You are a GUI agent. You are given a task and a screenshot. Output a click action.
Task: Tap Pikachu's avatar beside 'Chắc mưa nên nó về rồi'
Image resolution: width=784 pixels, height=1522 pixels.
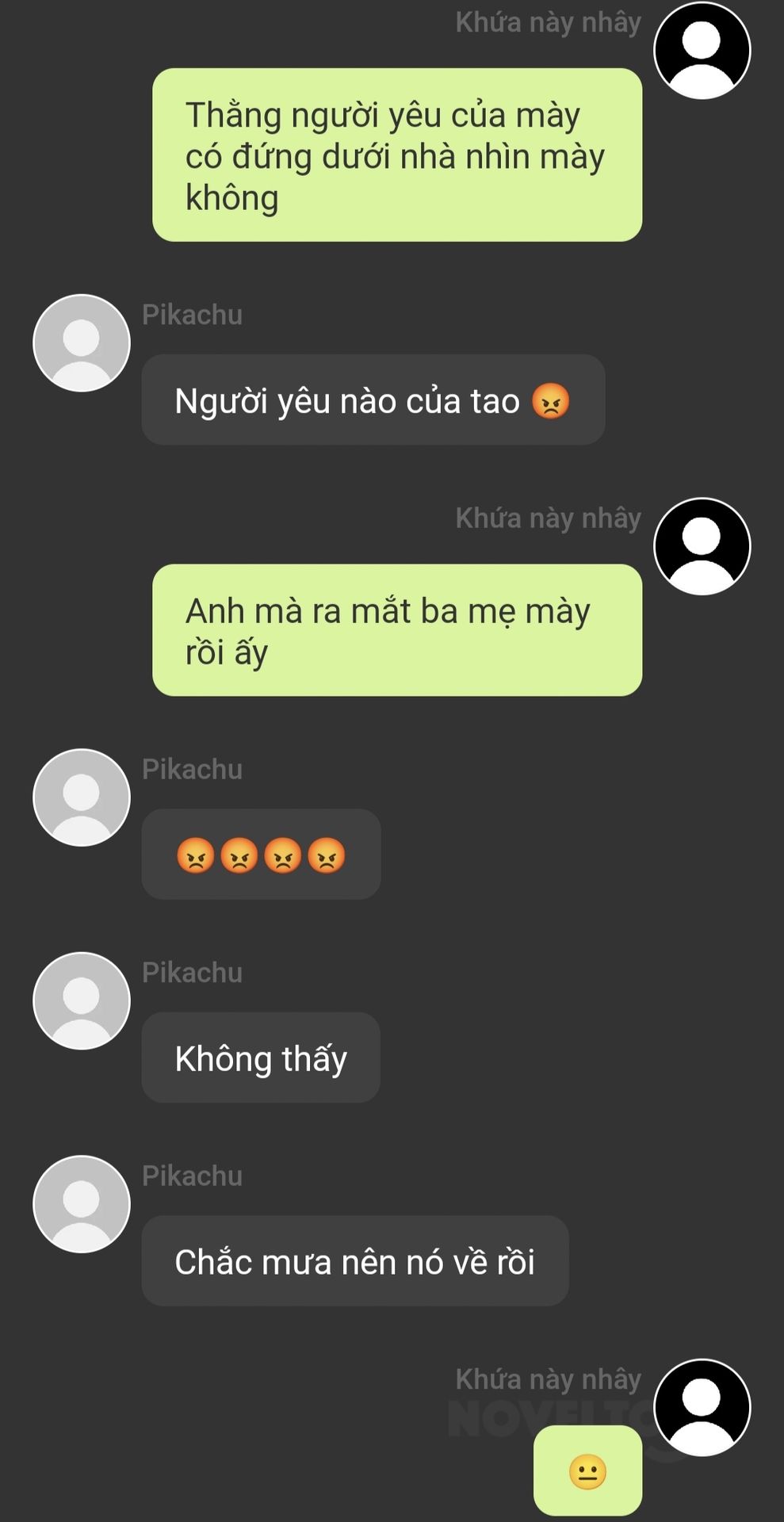[81, 1204]
